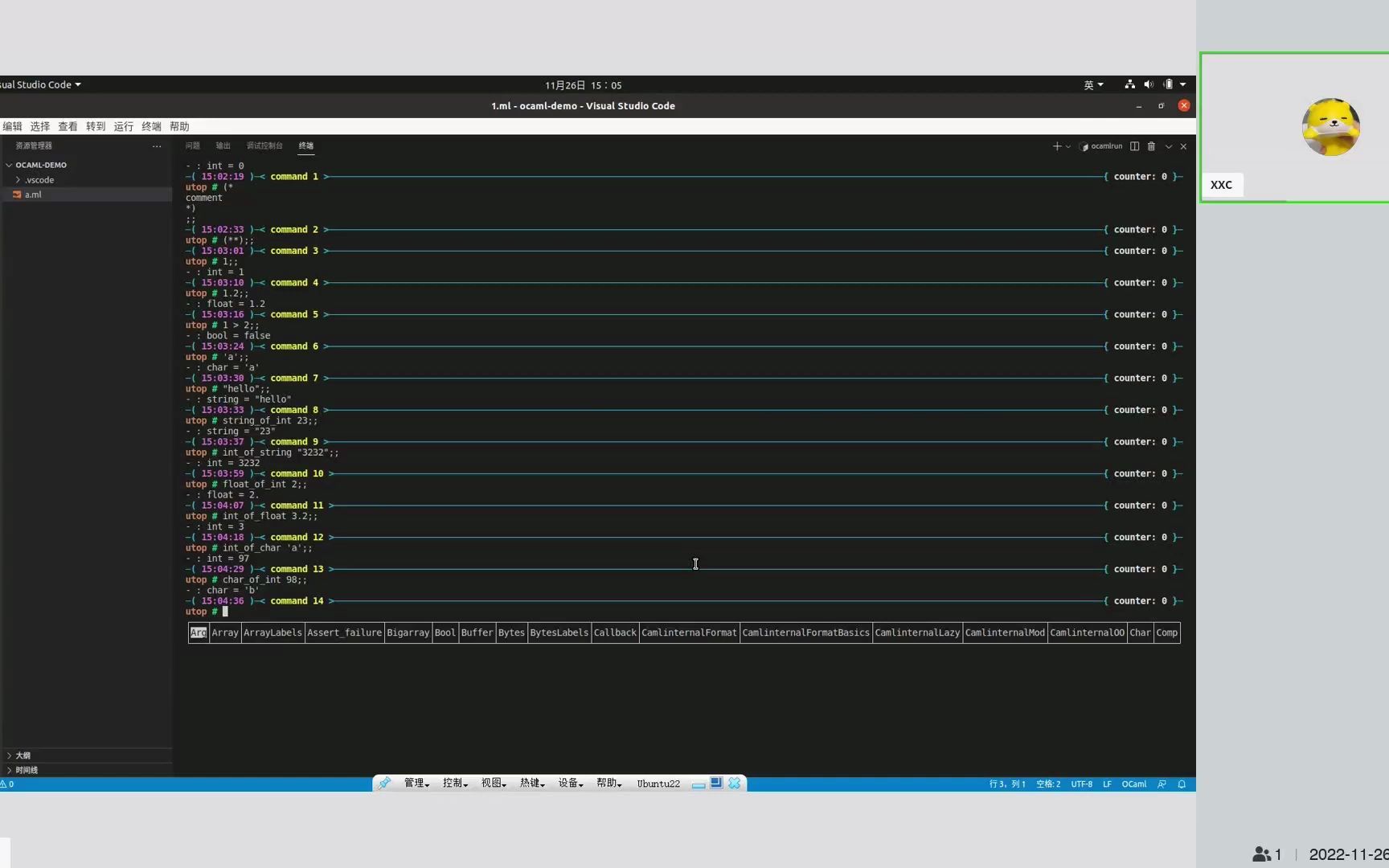The height and width of the screenshot is (868, 1389).
Task: Click in the utop prompt input line
Action: click(683, 612)
